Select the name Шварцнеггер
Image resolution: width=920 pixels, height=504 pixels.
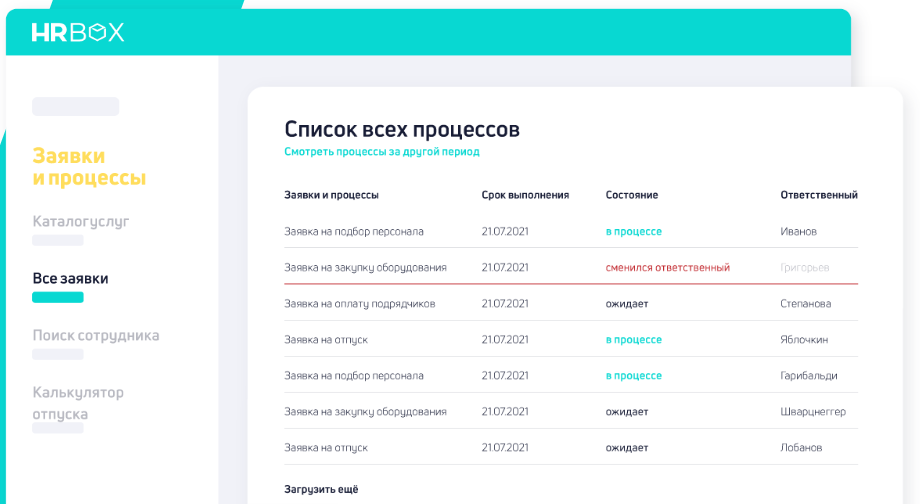[813, 412]
